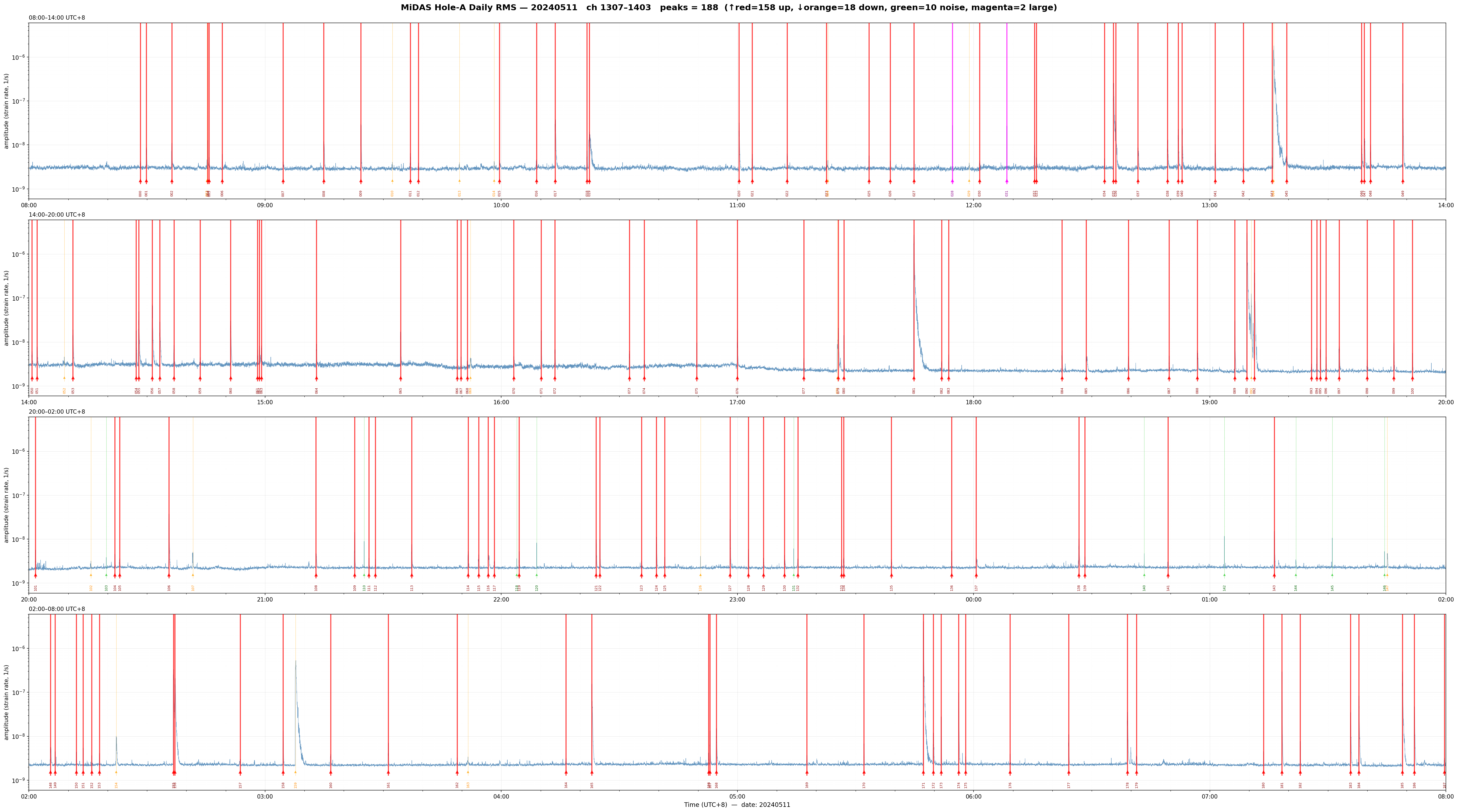Click the 16:00 time tick label

(501, 402)
